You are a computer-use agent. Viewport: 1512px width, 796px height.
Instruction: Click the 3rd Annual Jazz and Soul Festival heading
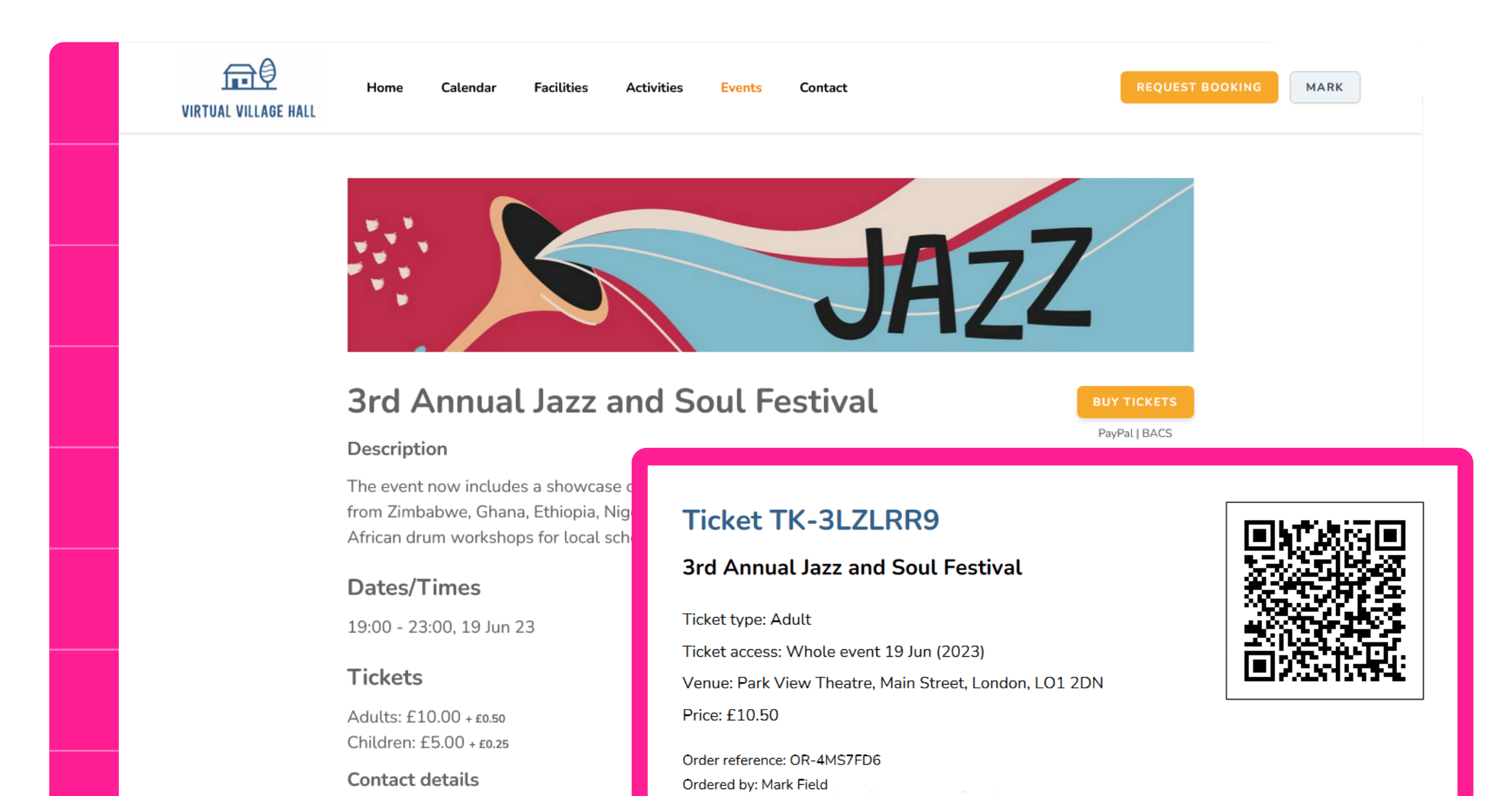point(851,567)
